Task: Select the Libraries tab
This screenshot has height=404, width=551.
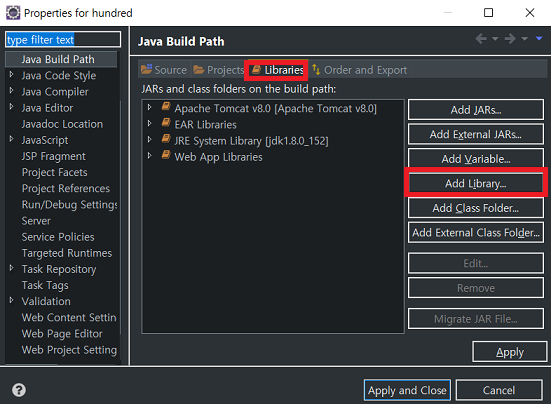Action: click(x=278, y=70)
